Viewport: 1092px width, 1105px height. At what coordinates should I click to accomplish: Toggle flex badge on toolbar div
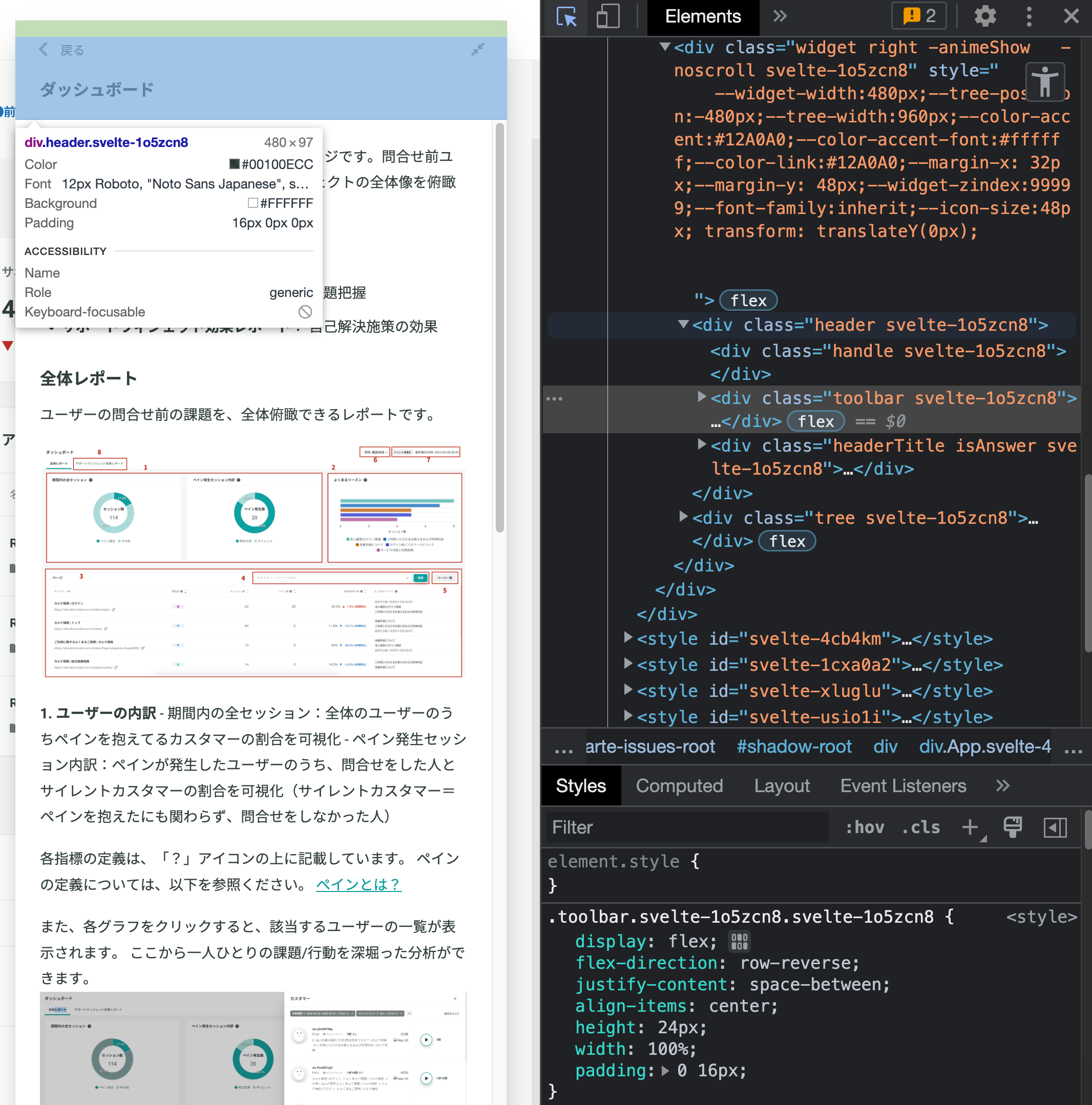click(816, 421)
